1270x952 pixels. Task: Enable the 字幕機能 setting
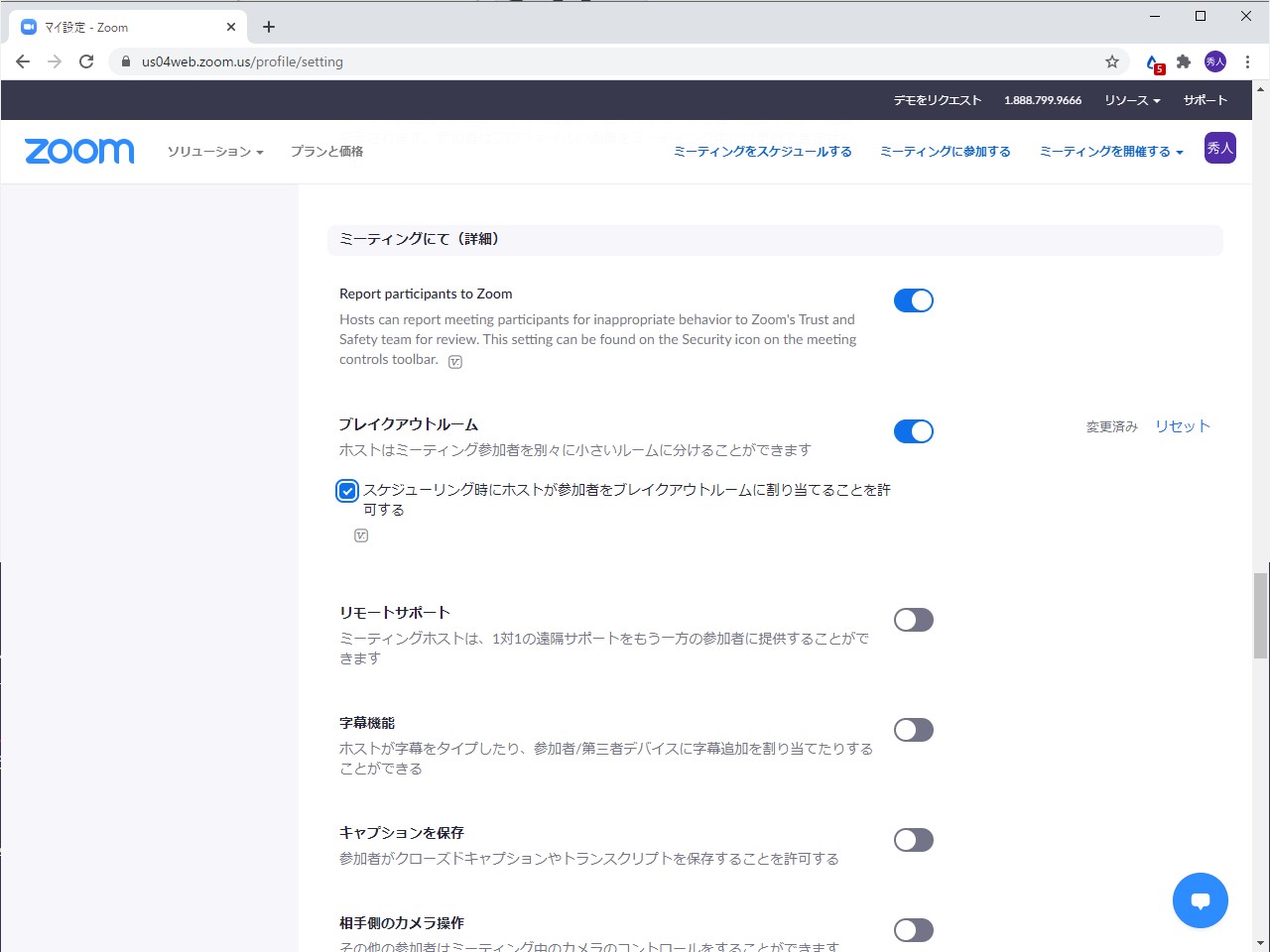pyautogui.click(x=913, y=729)
